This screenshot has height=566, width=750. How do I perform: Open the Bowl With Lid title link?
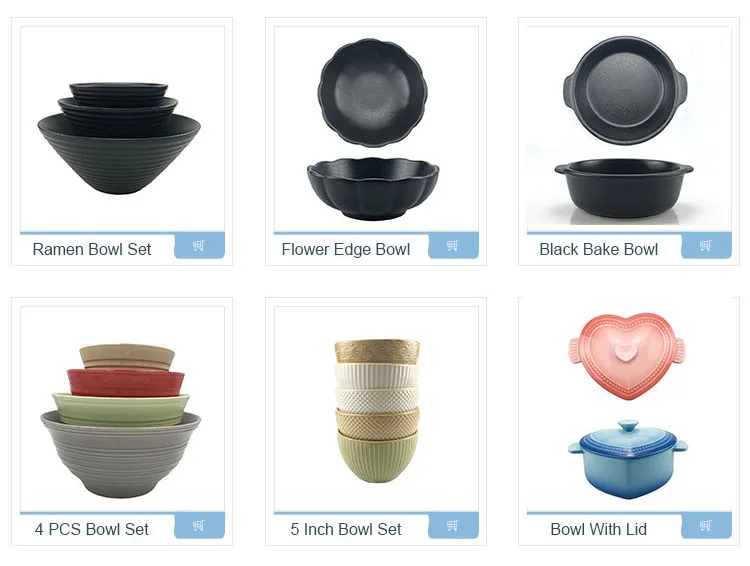tap(599, 529)
